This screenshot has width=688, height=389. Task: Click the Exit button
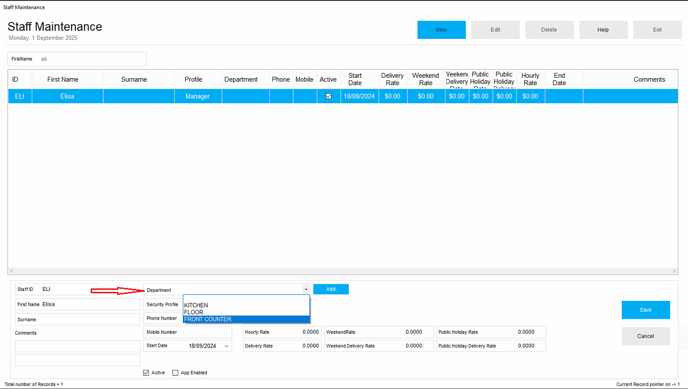657,30
